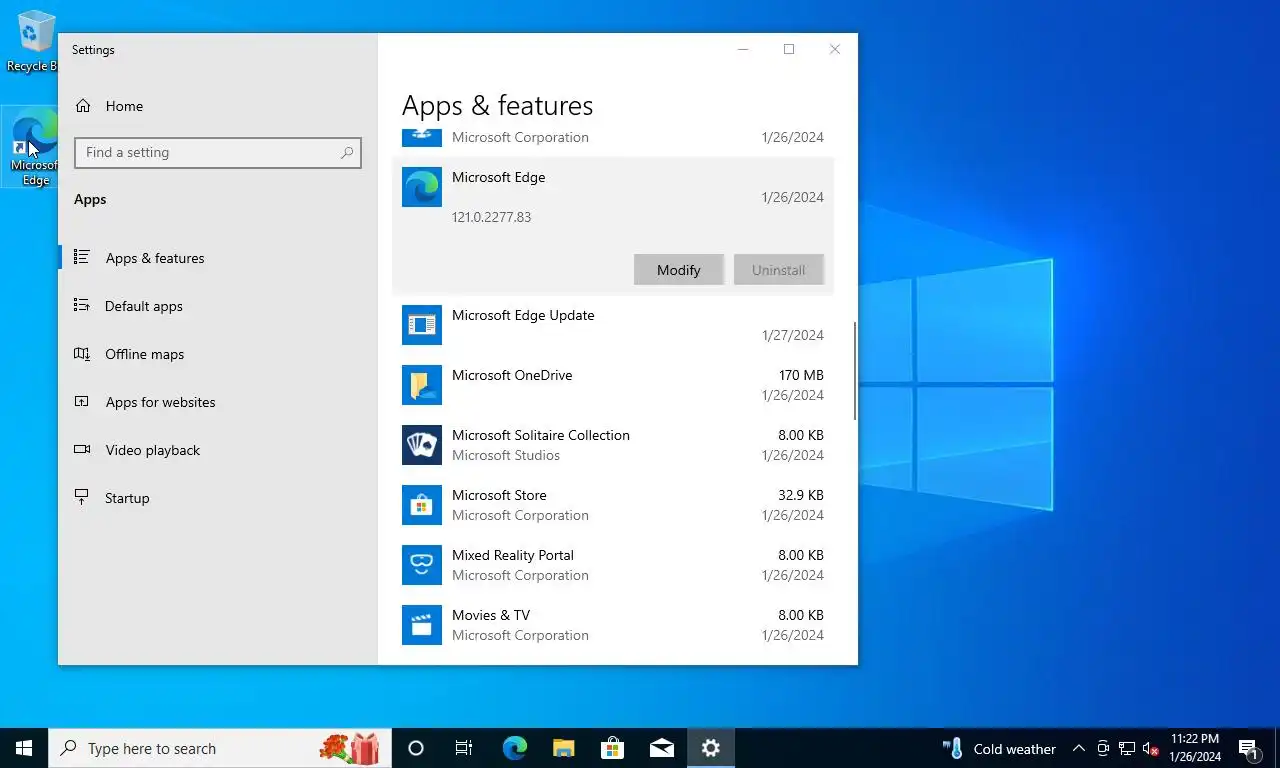
Task: Select the Mixed Reality Portal entry name
Action: 513,555
